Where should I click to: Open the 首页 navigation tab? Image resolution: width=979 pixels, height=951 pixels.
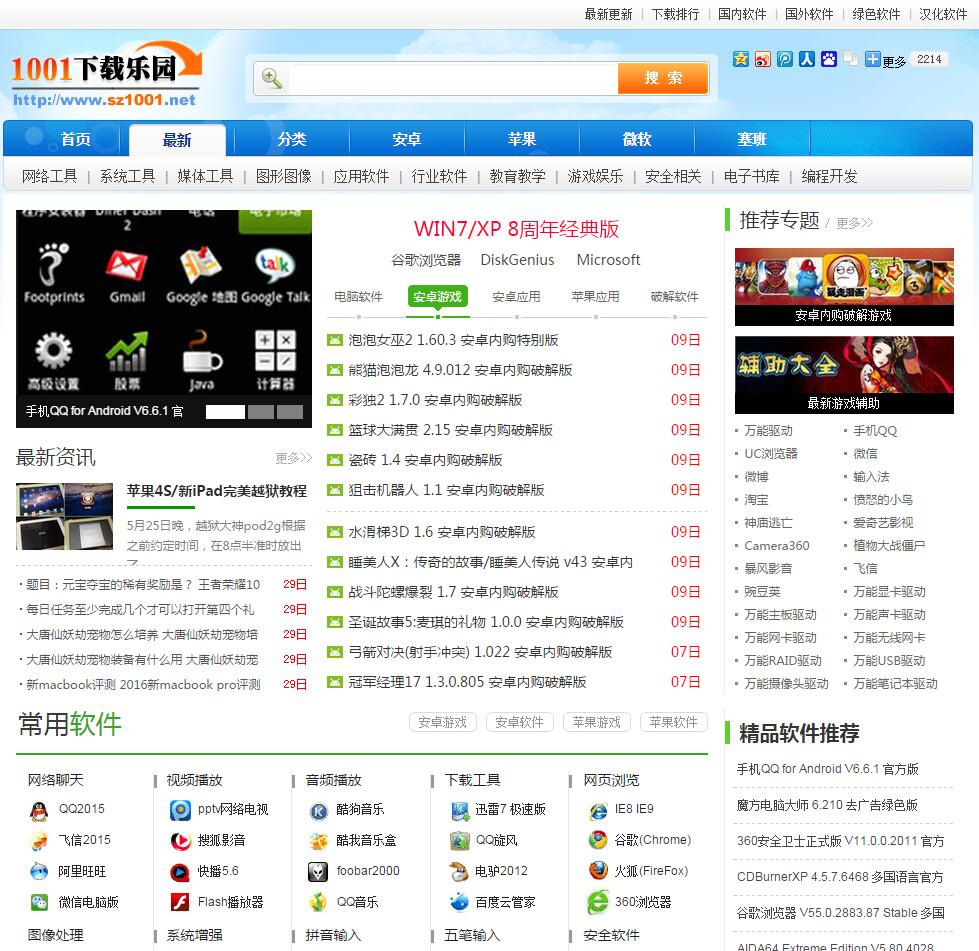76,139
